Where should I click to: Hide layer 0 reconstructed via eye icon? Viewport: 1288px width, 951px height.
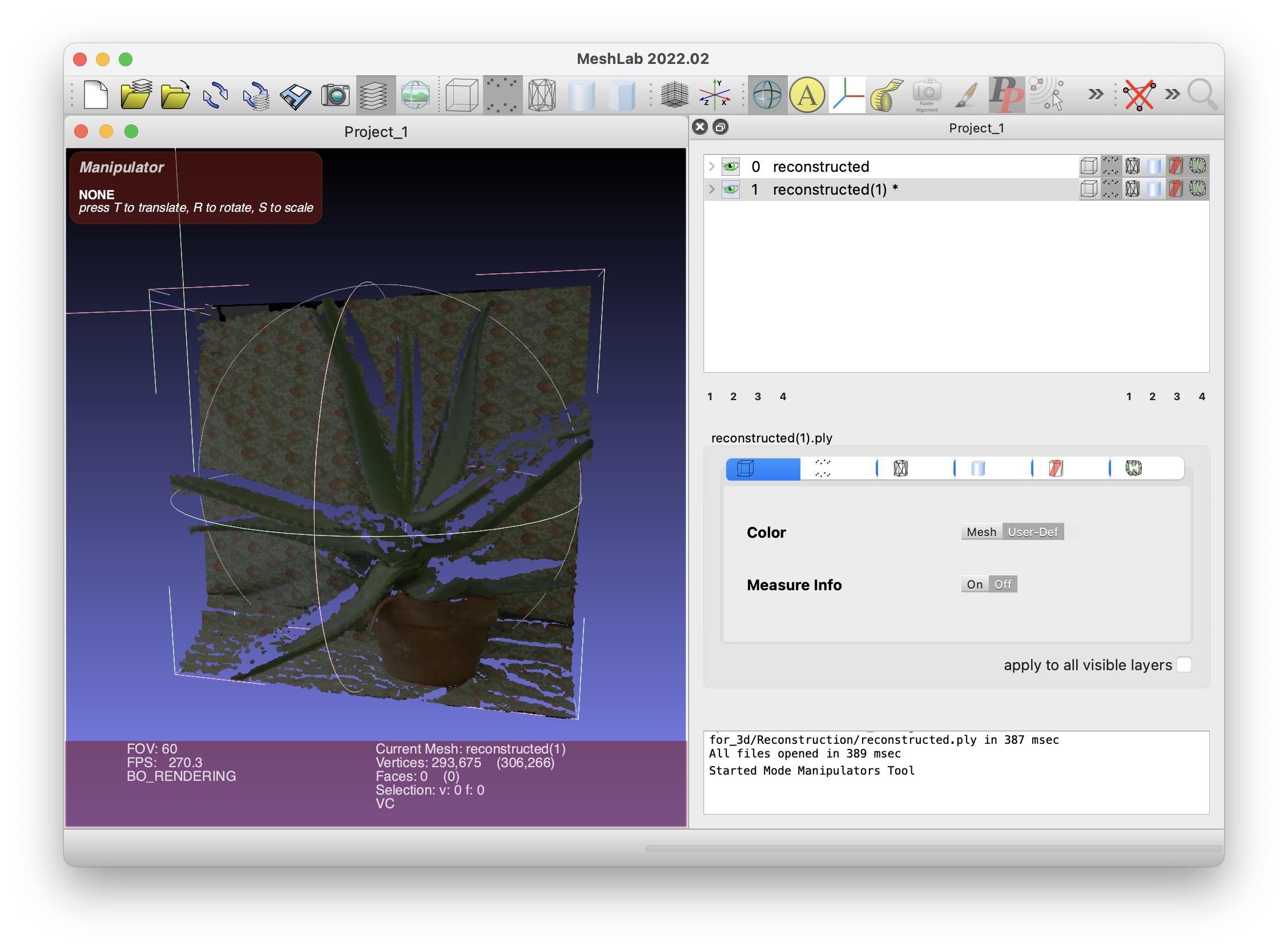731,166
